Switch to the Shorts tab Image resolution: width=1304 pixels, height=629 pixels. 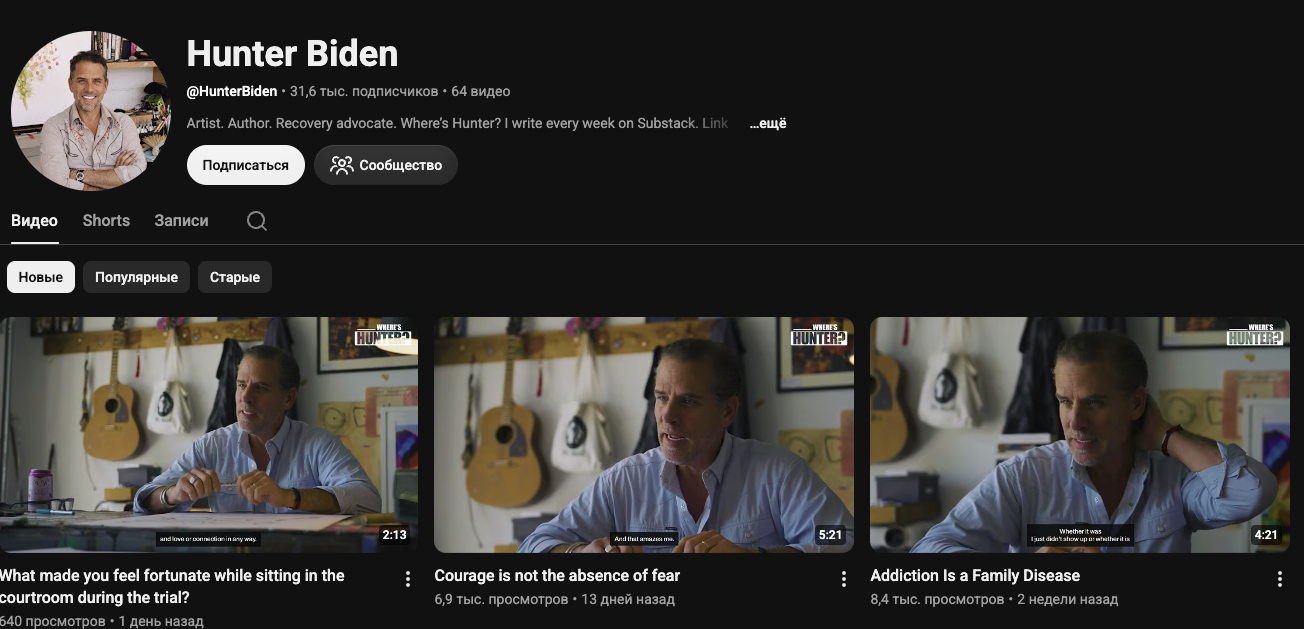106,221
